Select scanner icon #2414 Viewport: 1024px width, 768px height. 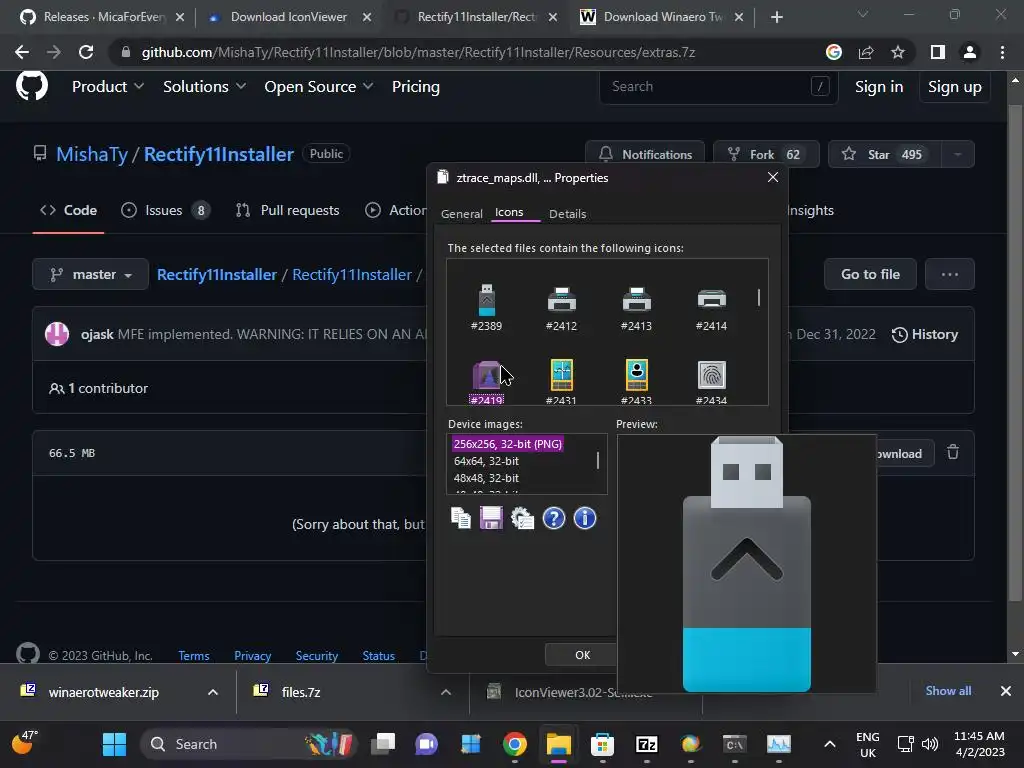(711, 307)
